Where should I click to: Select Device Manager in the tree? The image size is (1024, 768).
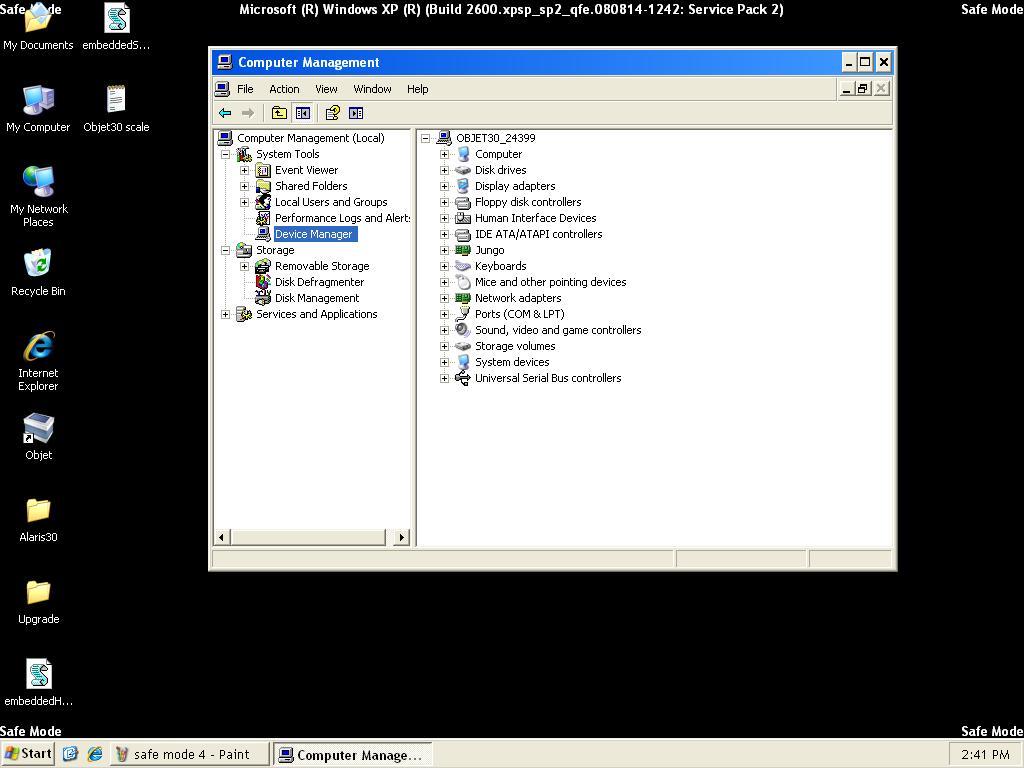[313, 234]
